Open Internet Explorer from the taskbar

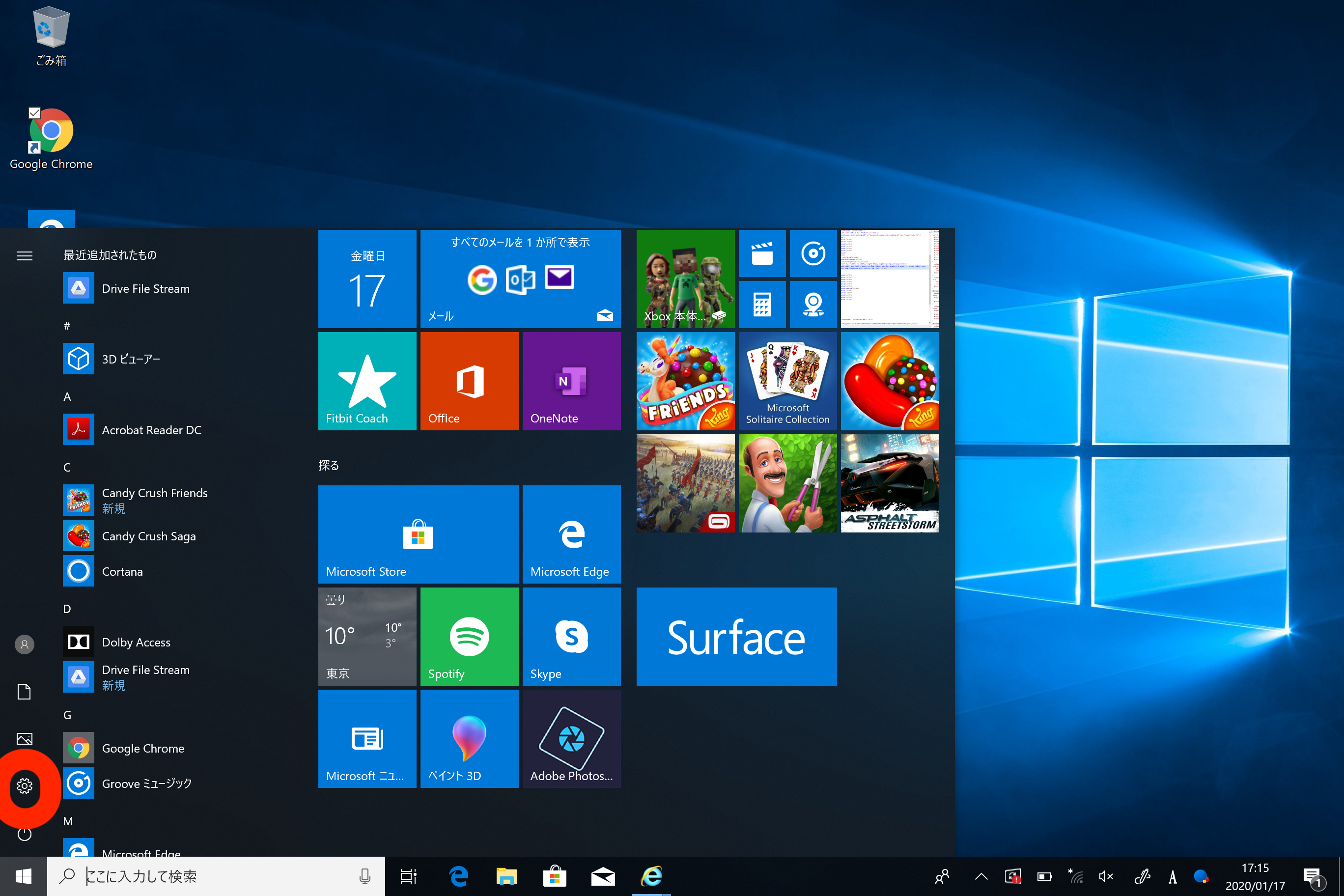[651, 876]
